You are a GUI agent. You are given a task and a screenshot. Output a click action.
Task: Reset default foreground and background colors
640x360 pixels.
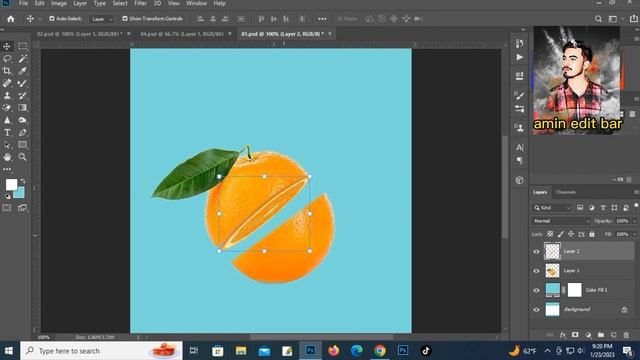click(x=7, y=197)
